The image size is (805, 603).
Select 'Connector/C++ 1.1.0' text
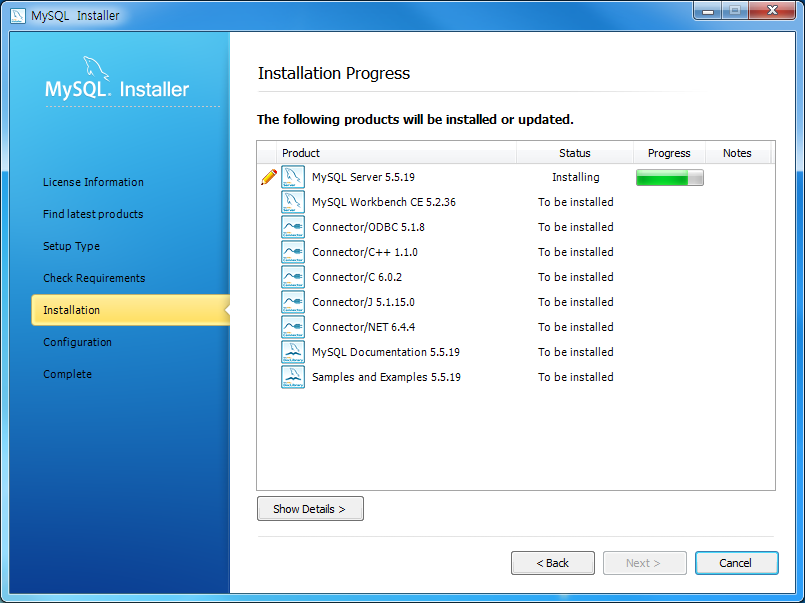[365, 252]
